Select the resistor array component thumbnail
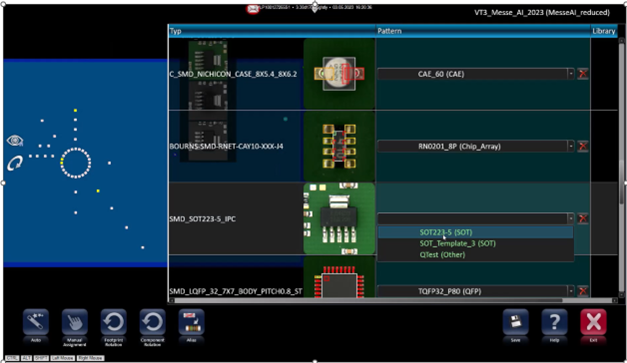The height and width of the screenshot is (363, 627). (339, 146)
